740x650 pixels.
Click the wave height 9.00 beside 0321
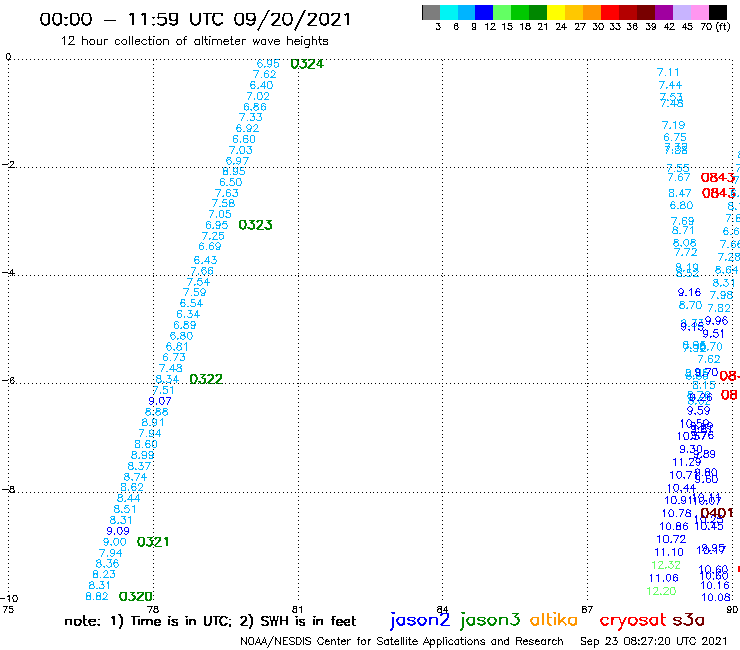(115, 542)
